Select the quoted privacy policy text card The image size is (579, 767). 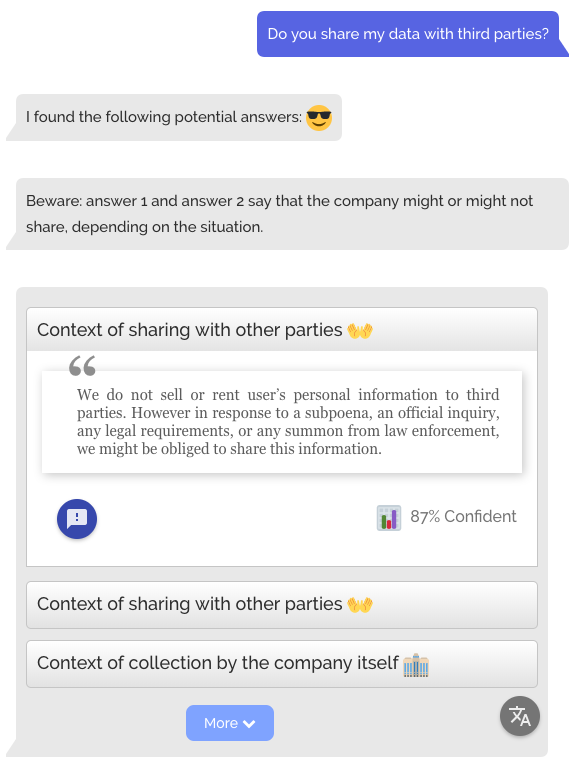tap(282, 422)
